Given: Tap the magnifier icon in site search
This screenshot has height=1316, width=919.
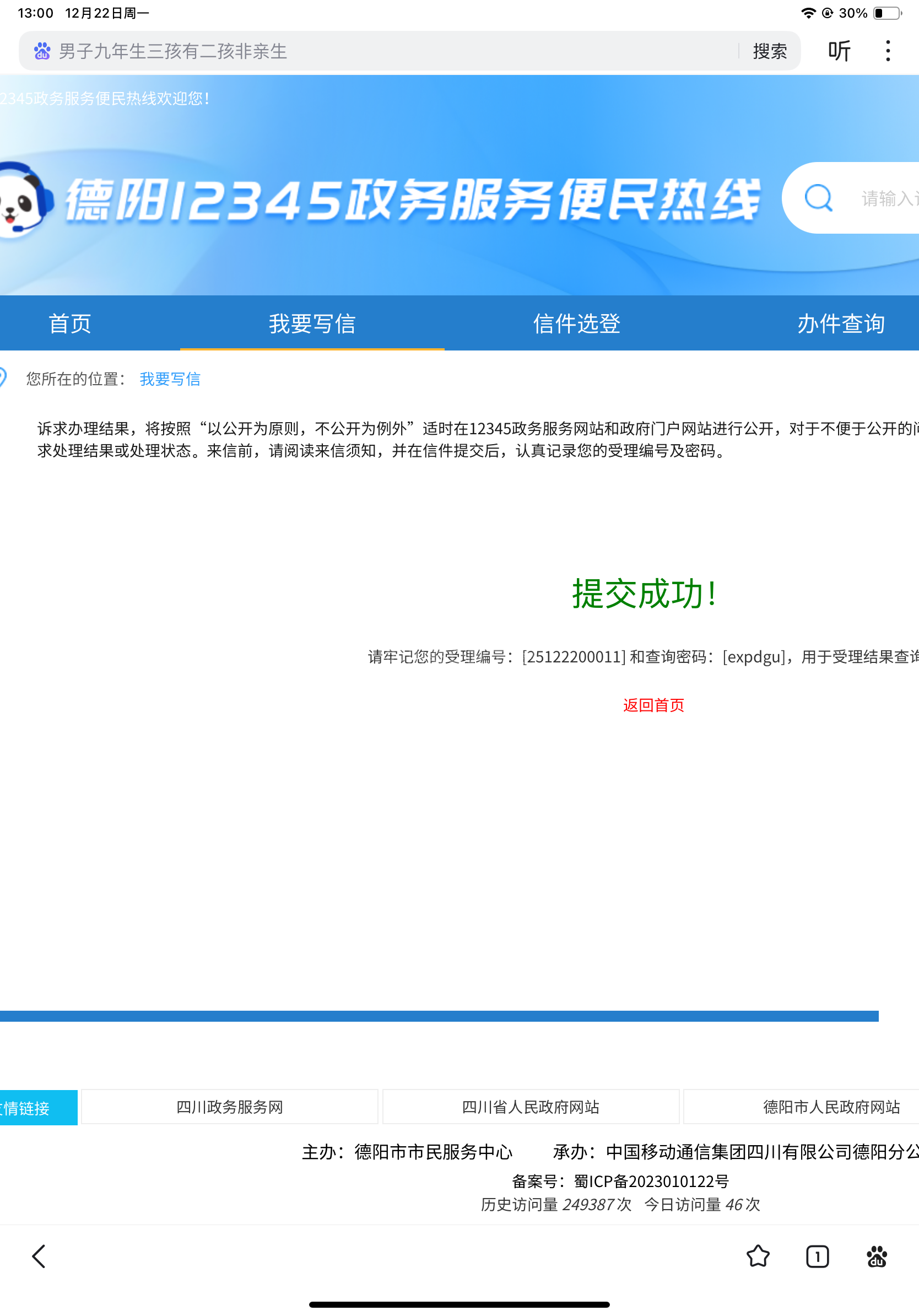Looking at the screenshot, I should tap(818, 198).
